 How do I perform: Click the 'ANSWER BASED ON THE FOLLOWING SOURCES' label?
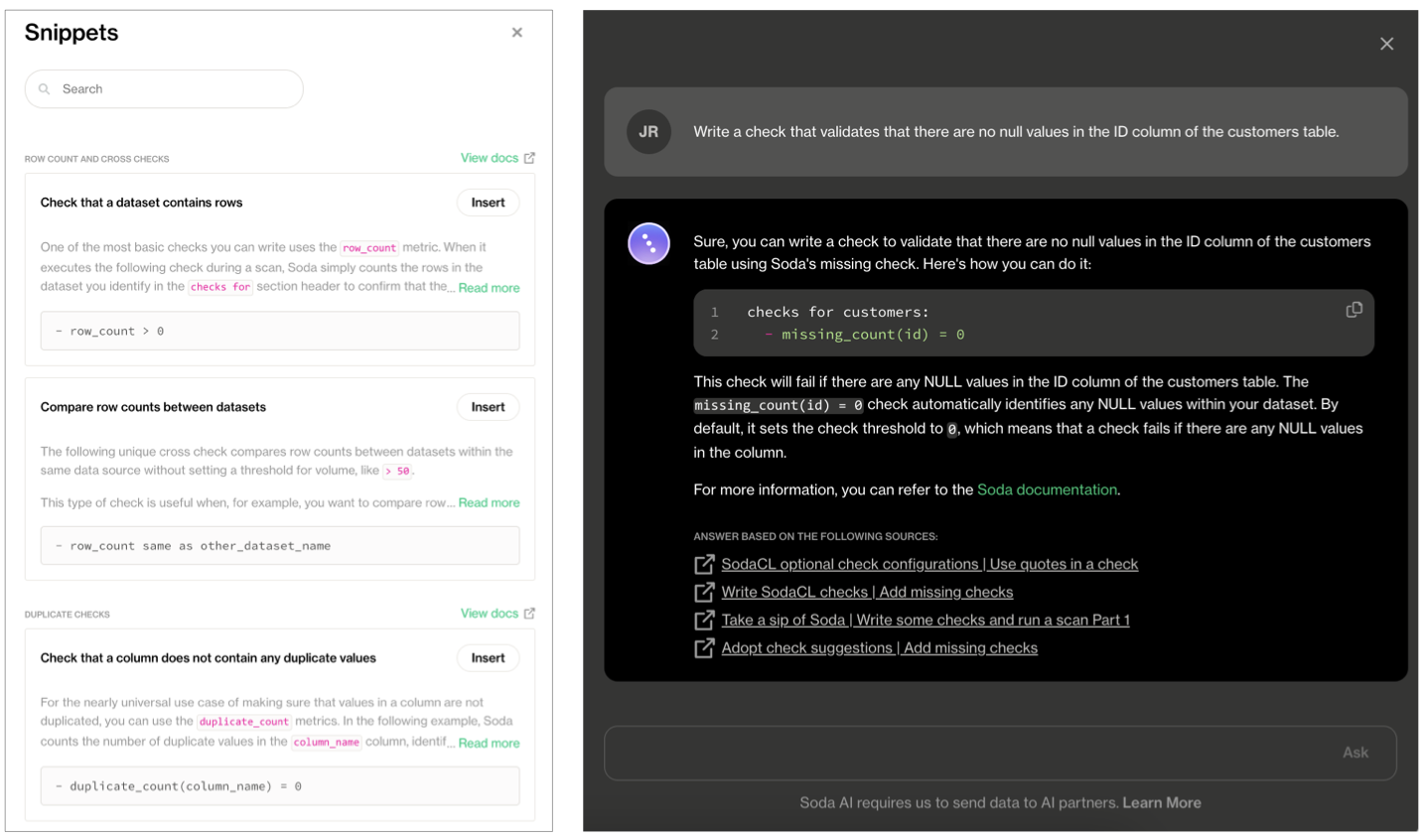click(815, 536)
